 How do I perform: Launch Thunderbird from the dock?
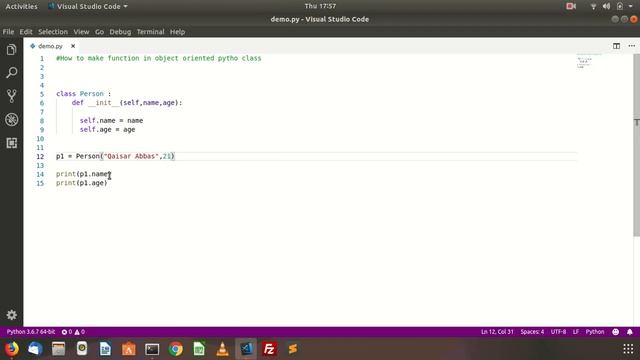[x=35, y=349]
